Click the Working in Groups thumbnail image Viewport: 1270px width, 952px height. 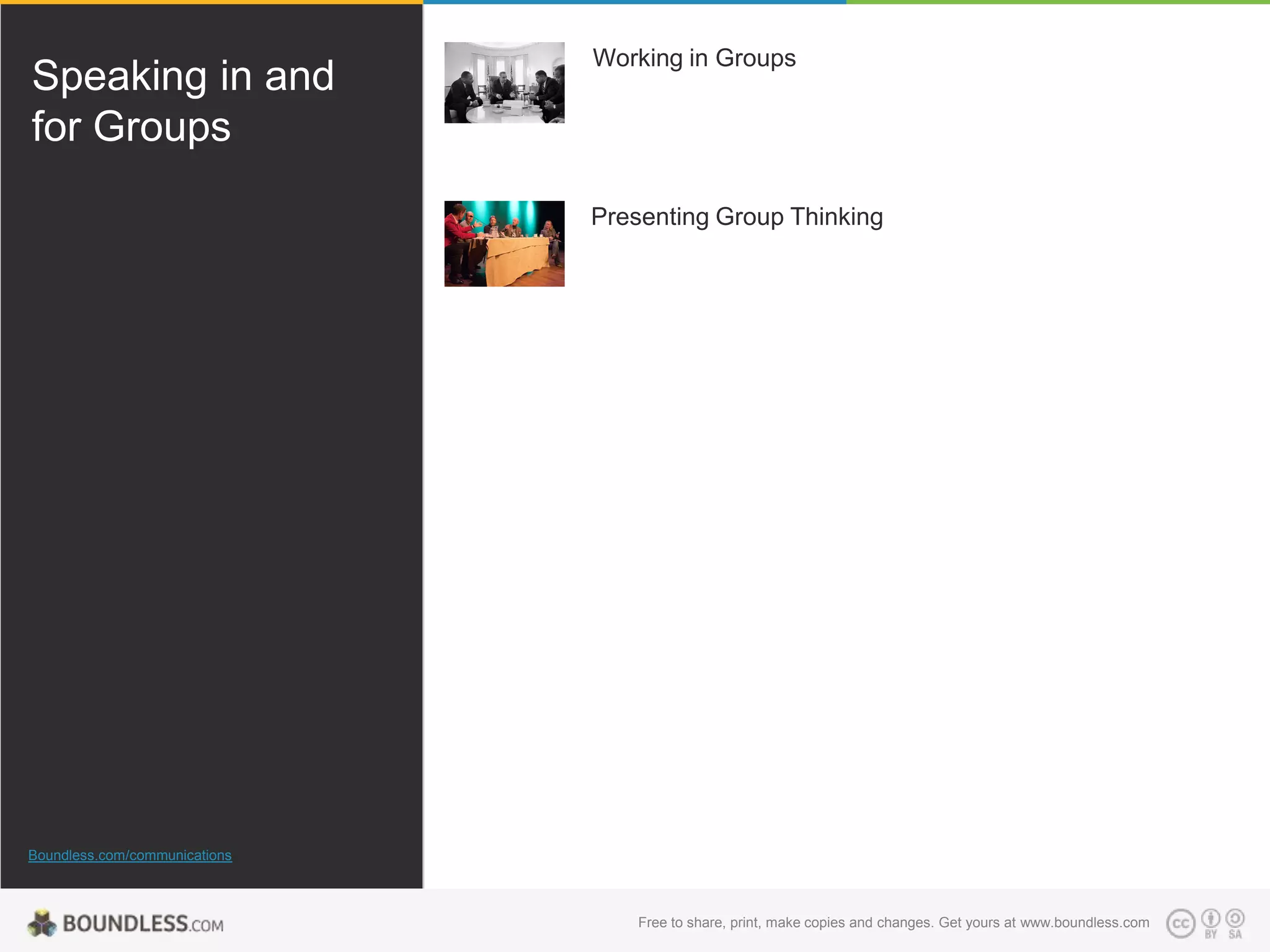click(504, 82)
